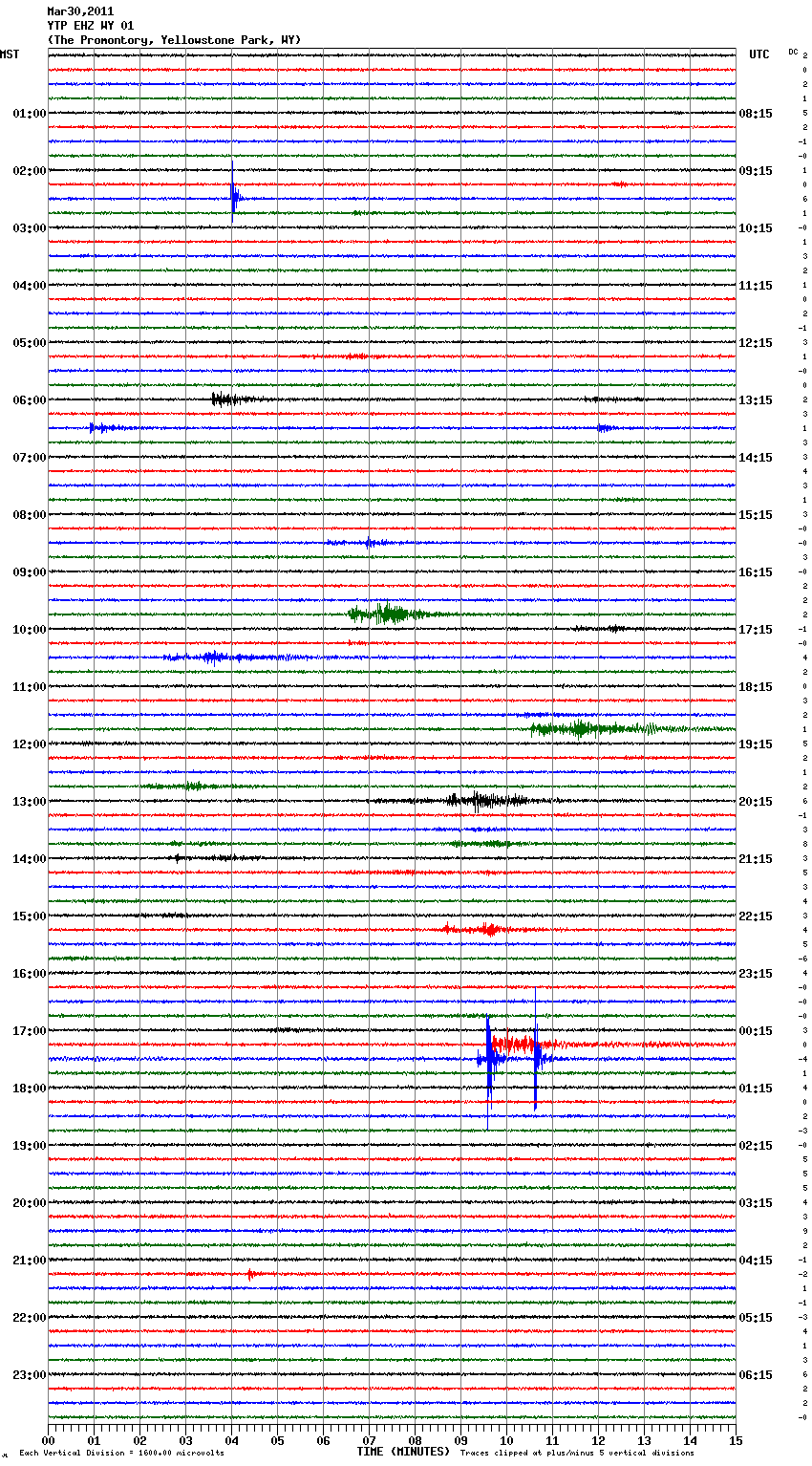Click the 23:15 UTC time label
812x1466 pixels.
point(756,974)
